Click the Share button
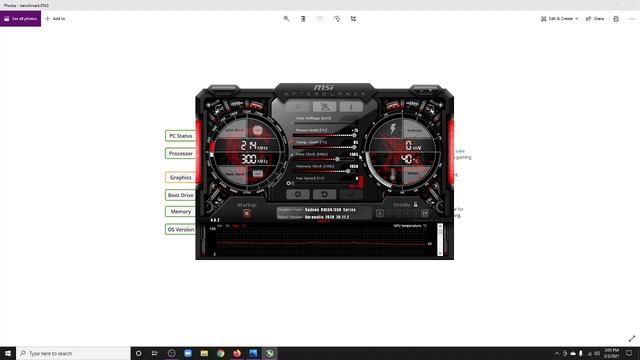Screen dimensions: 640x360 tap(595, 19)
